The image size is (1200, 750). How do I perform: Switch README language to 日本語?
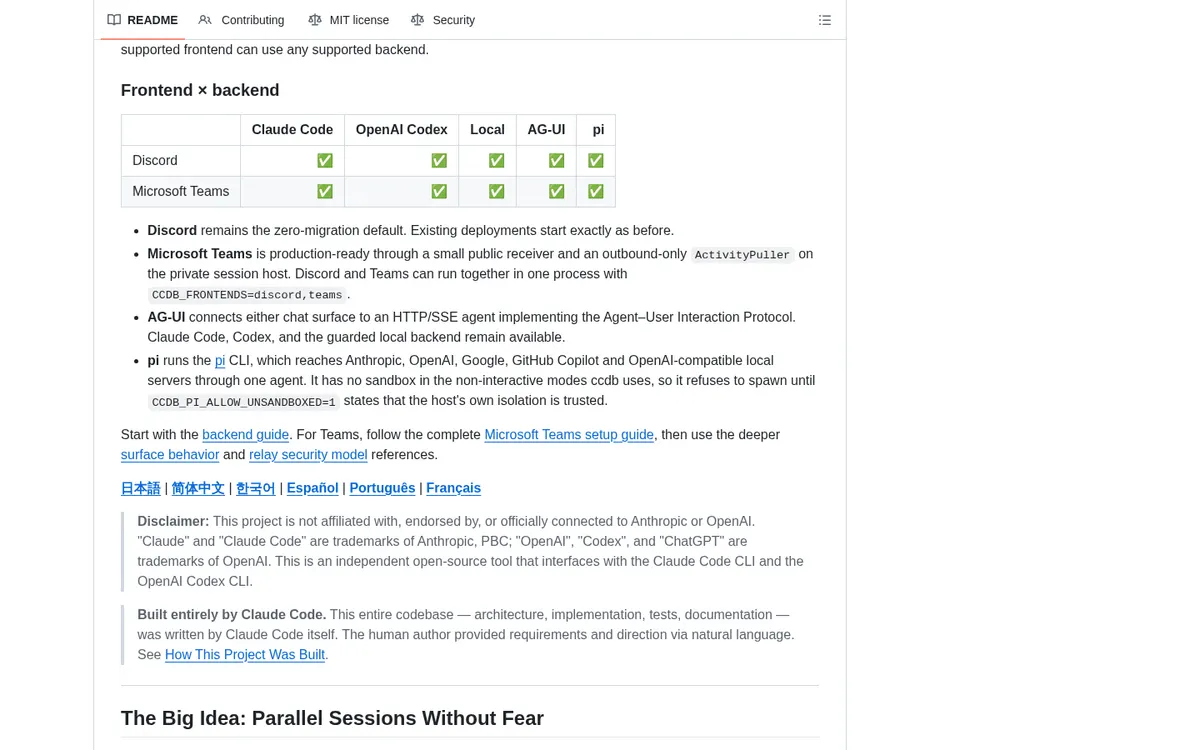[x=141, y=488]
